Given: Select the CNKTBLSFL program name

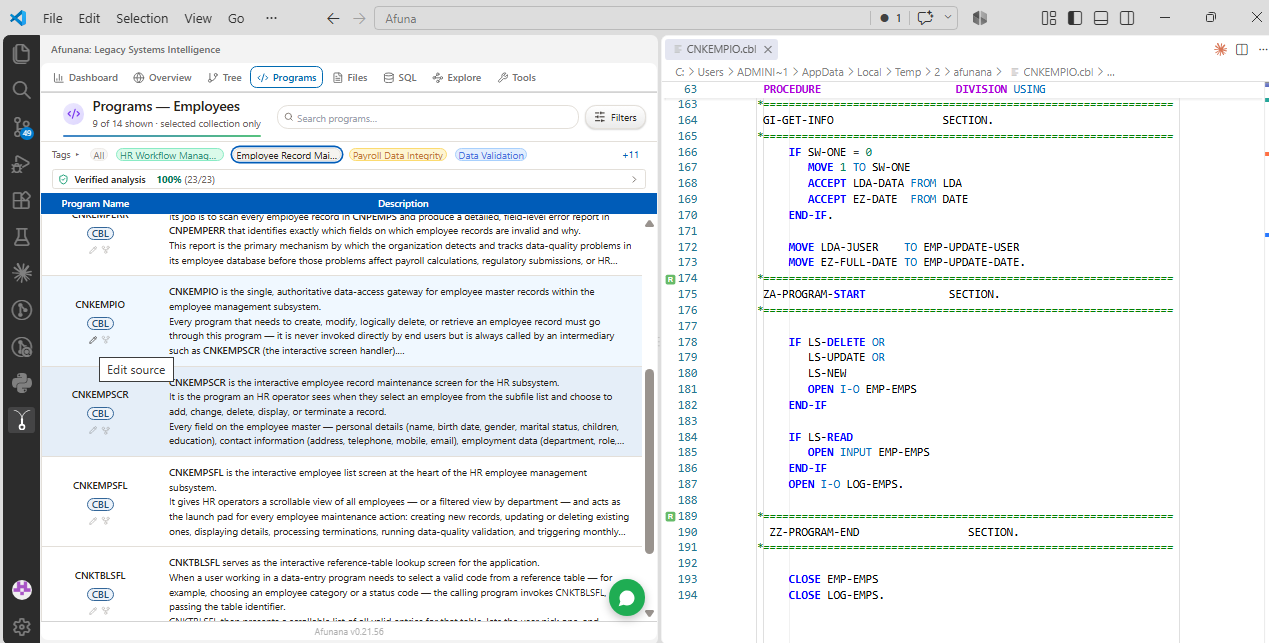Looking at the screenshot, I should pos(100,576).
